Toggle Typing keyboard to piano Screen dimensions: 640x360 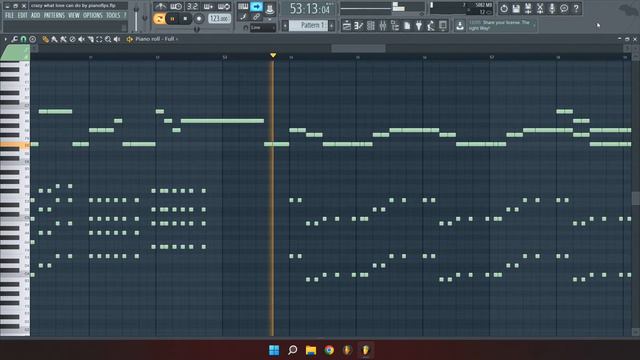[x=243, y=6]
